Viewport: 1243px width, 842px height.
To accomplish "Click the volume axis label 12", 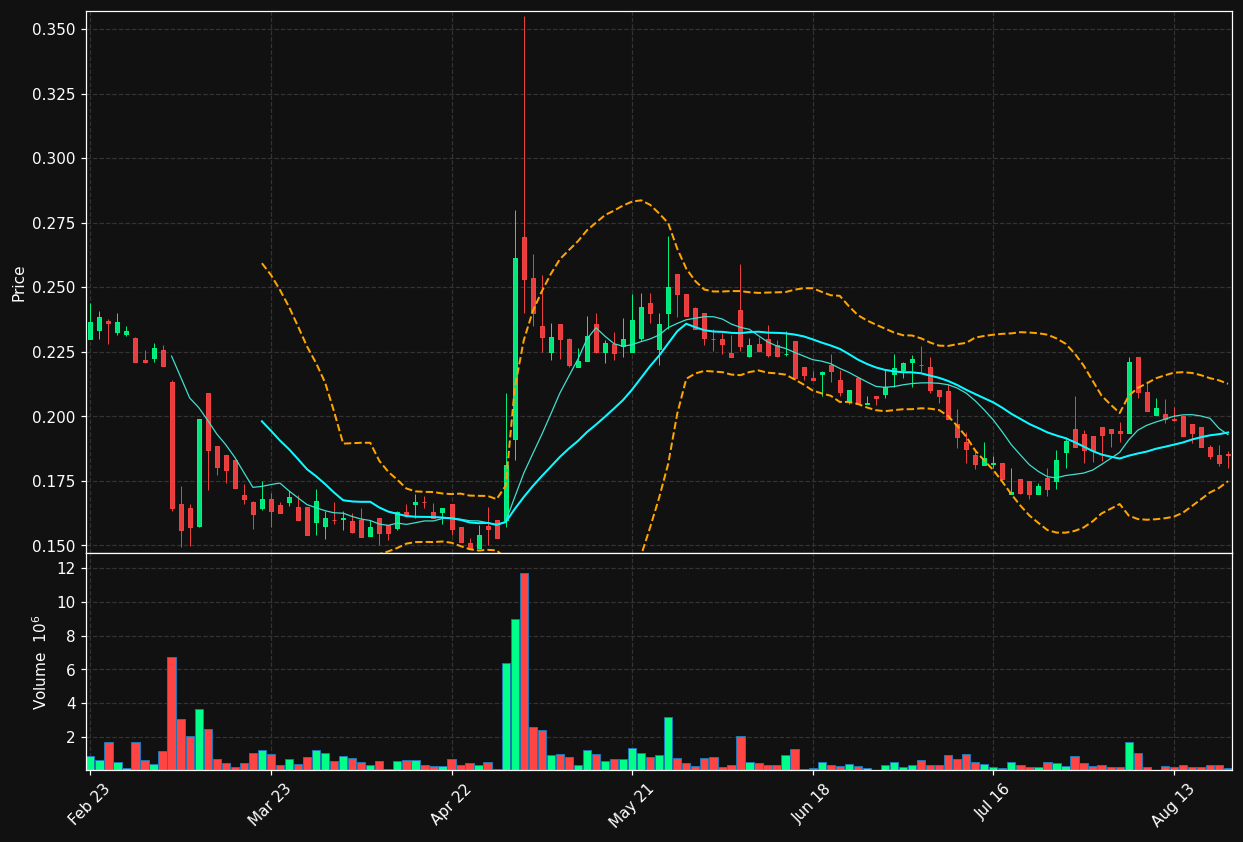I will coord(66,569).
